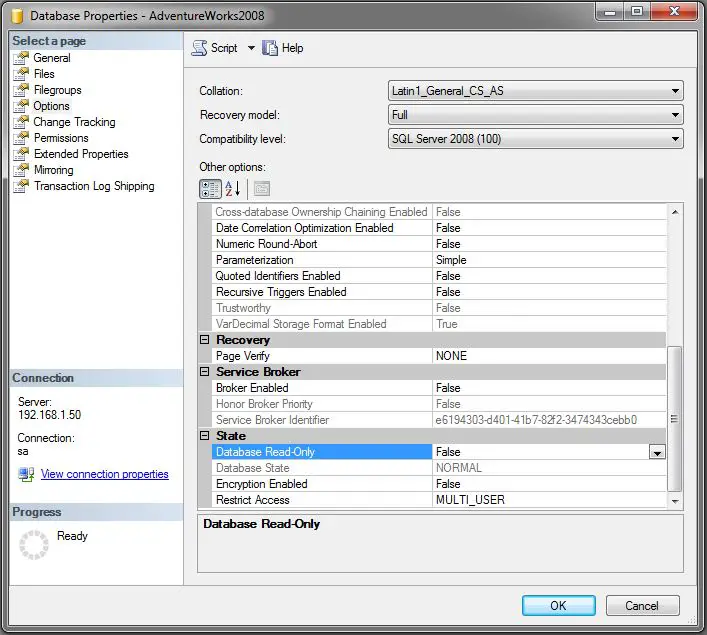Click the MULTI_USER value cell
The height and width of the screenshot is (635, 707).
(x=549, y=500)
